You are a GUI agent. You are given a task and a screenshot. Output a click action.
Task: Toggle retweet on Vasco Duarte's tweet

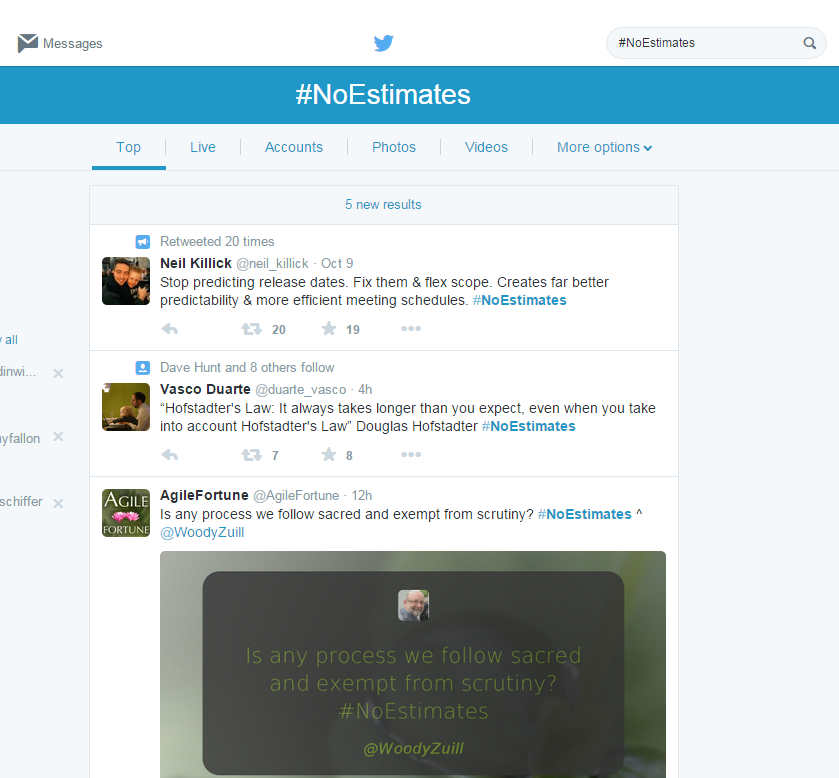tap(251, 454)
